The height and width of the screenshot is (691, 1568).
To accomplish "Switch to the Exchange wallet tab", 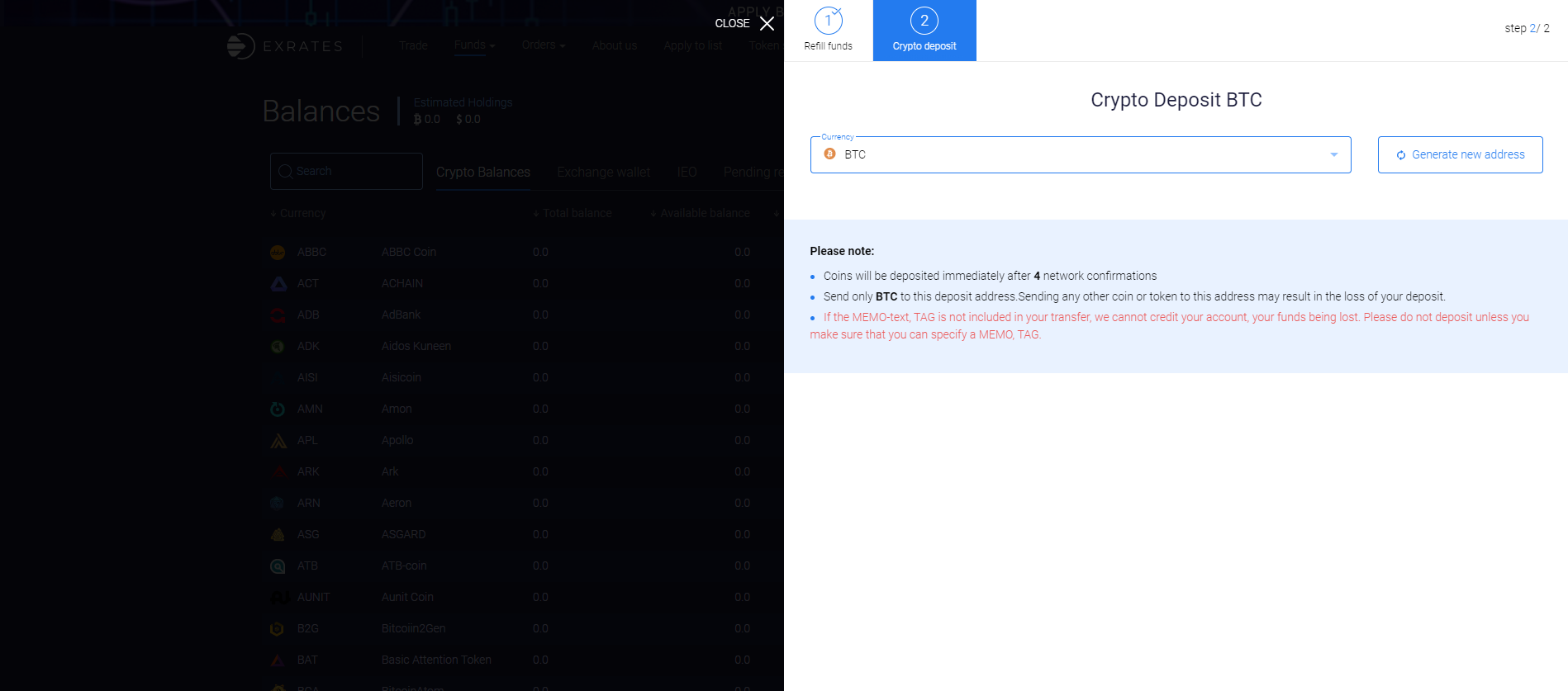I will [604, 172].
